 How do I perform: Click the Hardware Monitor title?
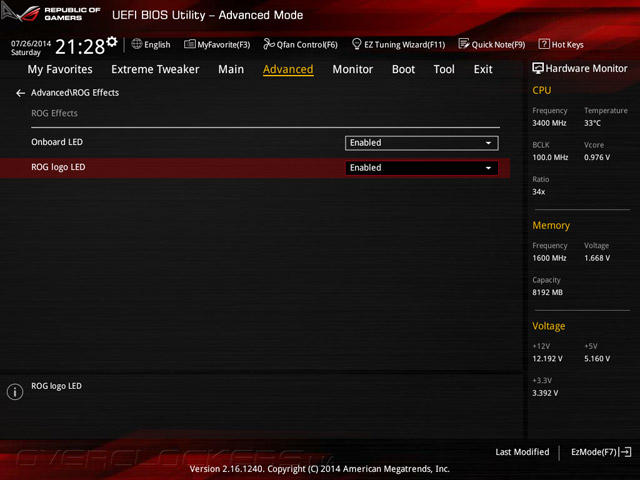pos(586,69)
